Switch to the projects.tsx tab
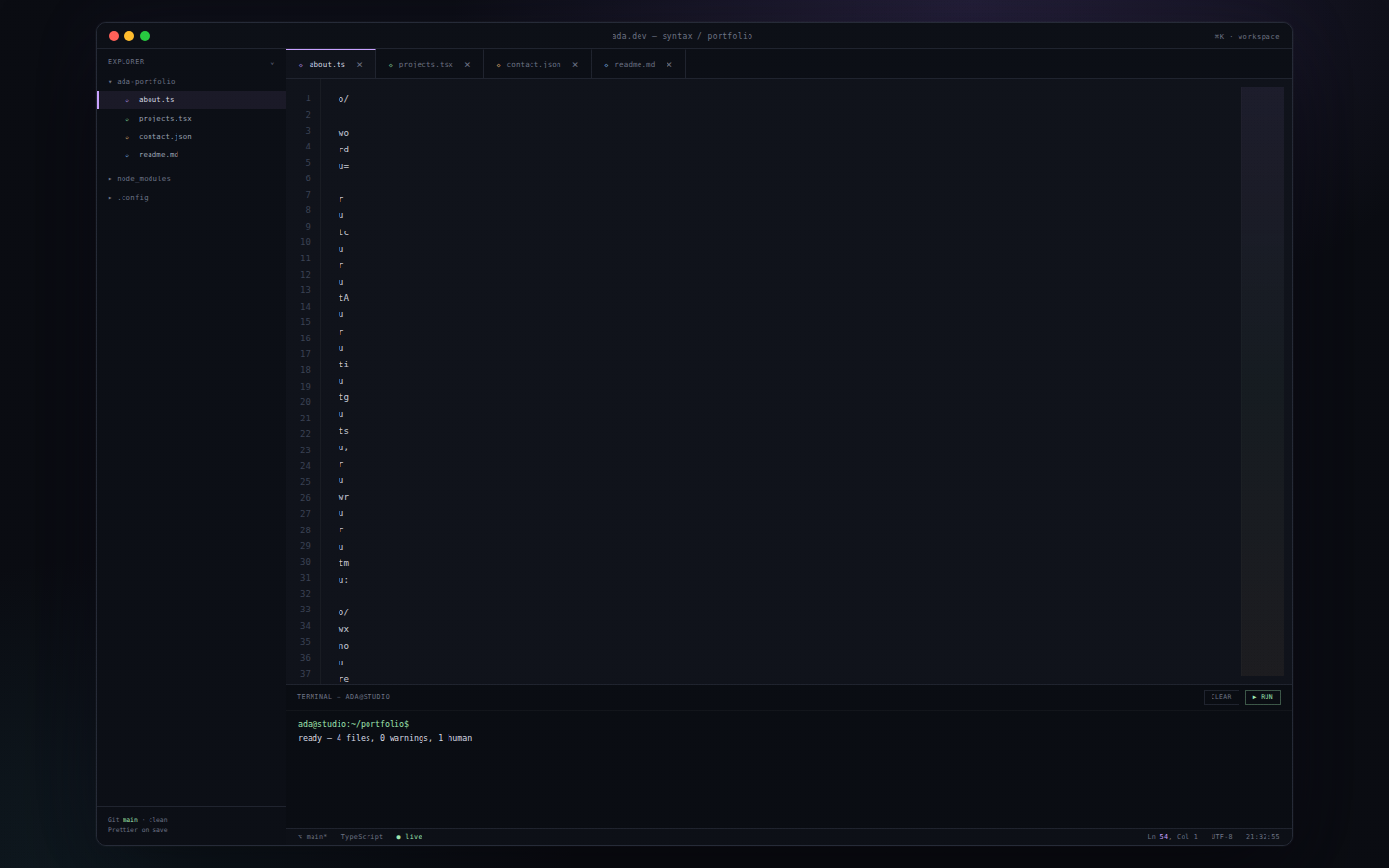Image resolution: width=1389 pixels, height=868 pixels. 430,65
